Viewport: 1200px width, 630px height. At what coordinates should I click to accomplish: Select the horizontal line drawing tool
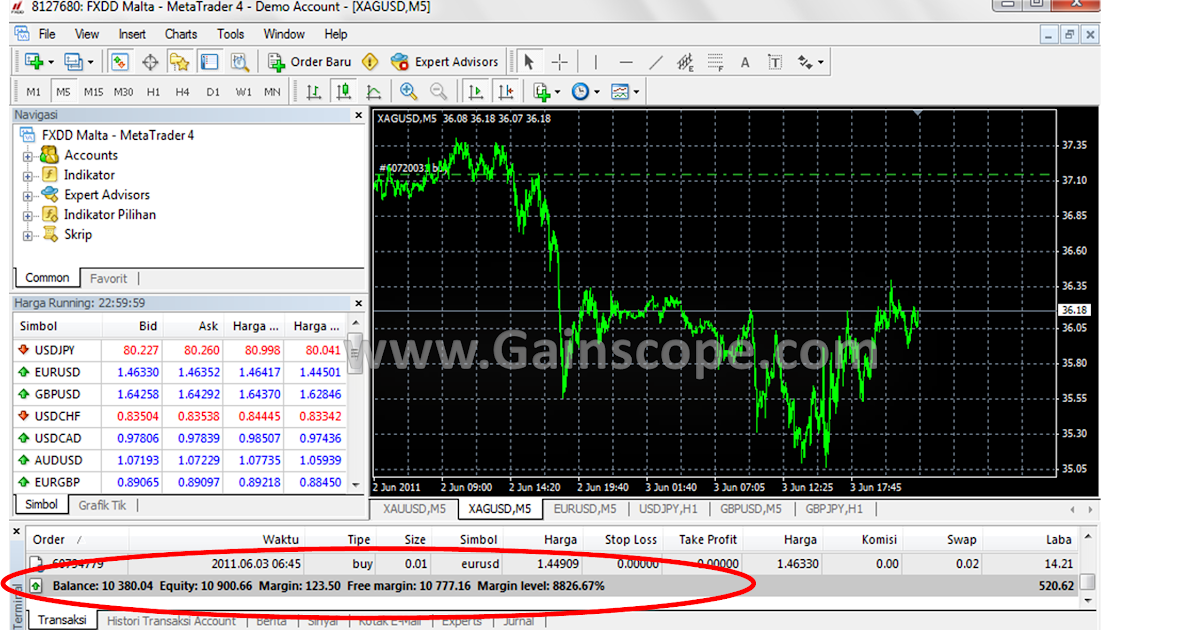[x=626, y=62]
